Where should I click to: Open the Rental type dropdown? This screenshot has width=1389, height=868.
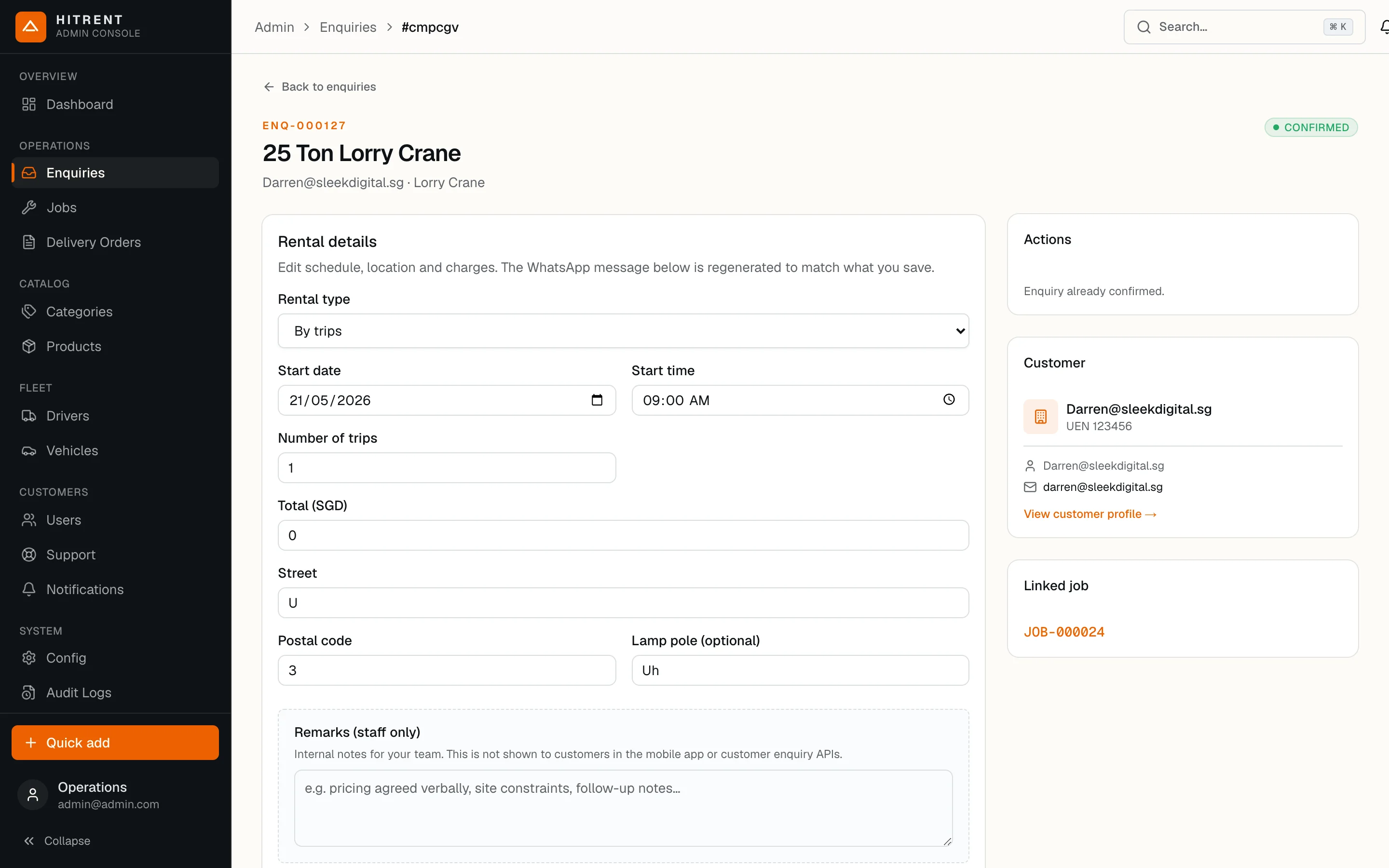[623, 331]
